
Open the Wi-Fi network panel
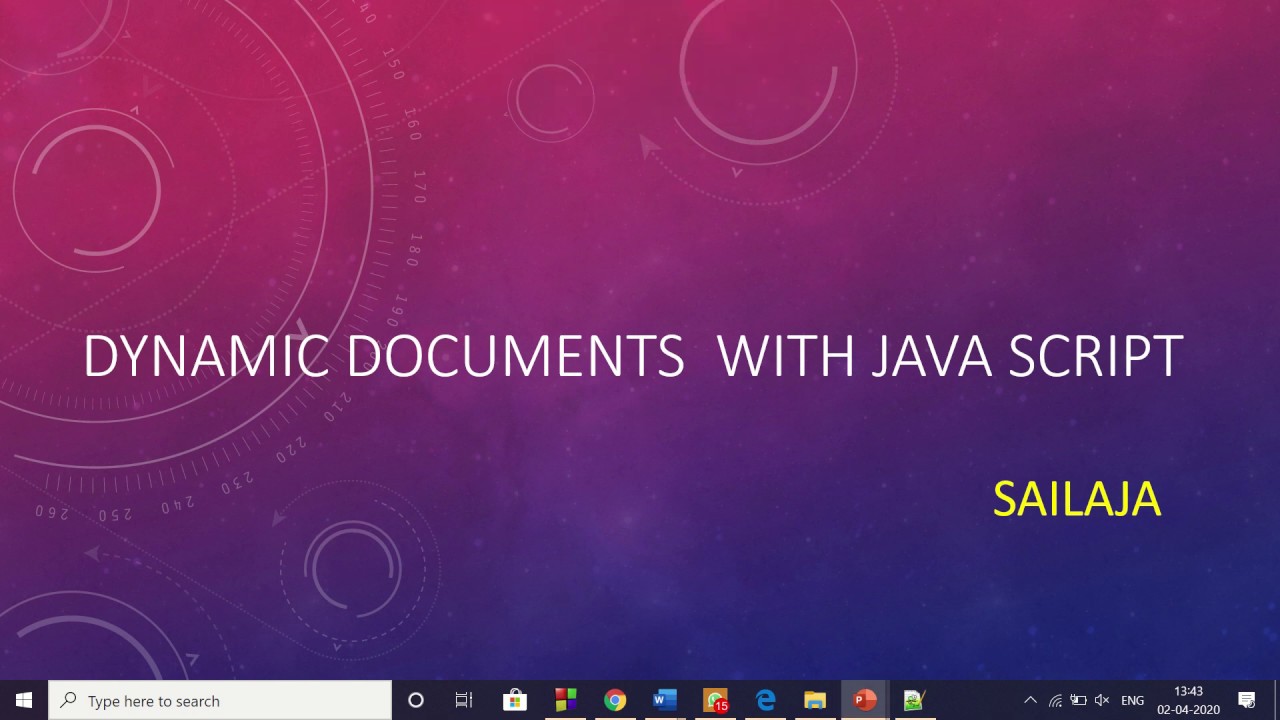pyautogui.click(x=1055, y=700)
